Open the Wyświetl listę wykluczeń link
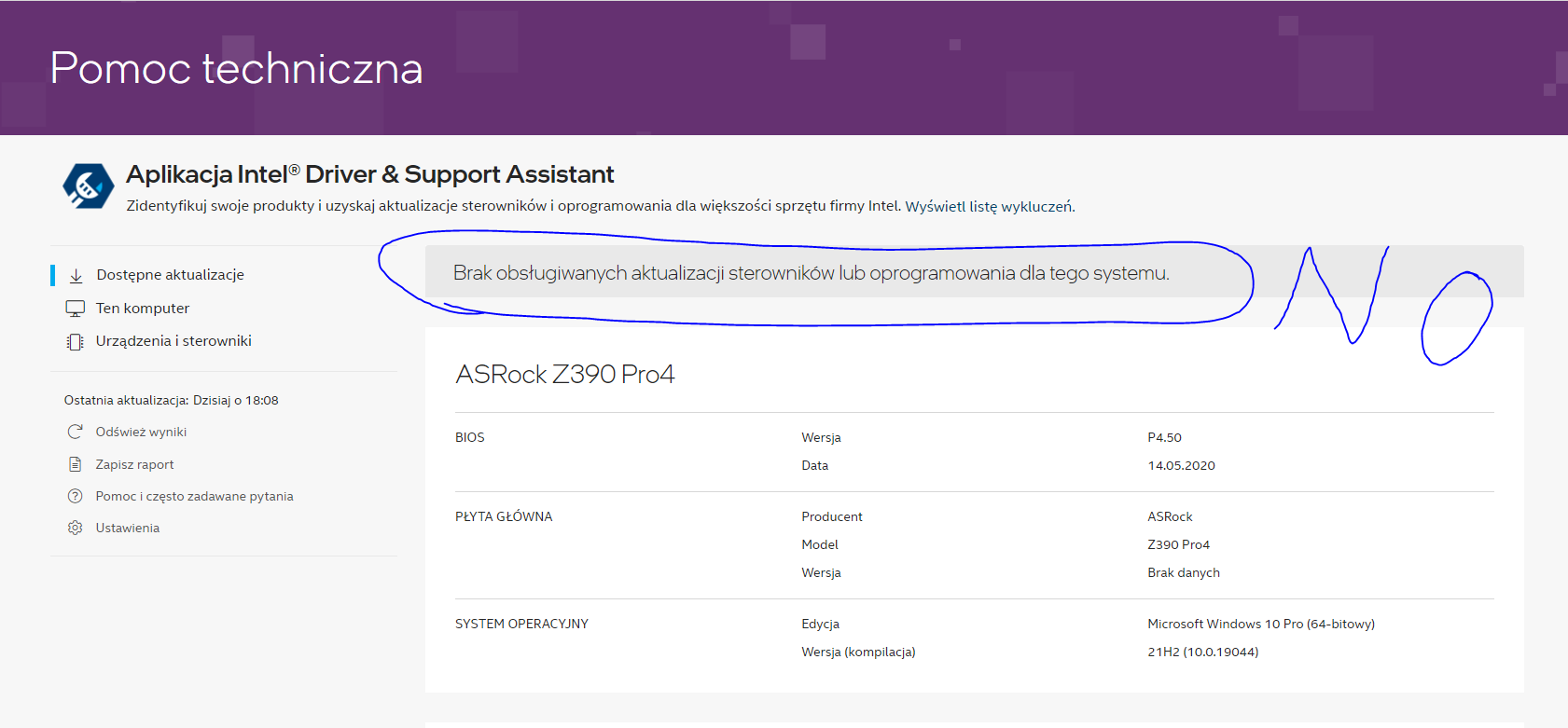Viewport: 1568px width, 728px height. pyautogui.click(x=990, y=206)
